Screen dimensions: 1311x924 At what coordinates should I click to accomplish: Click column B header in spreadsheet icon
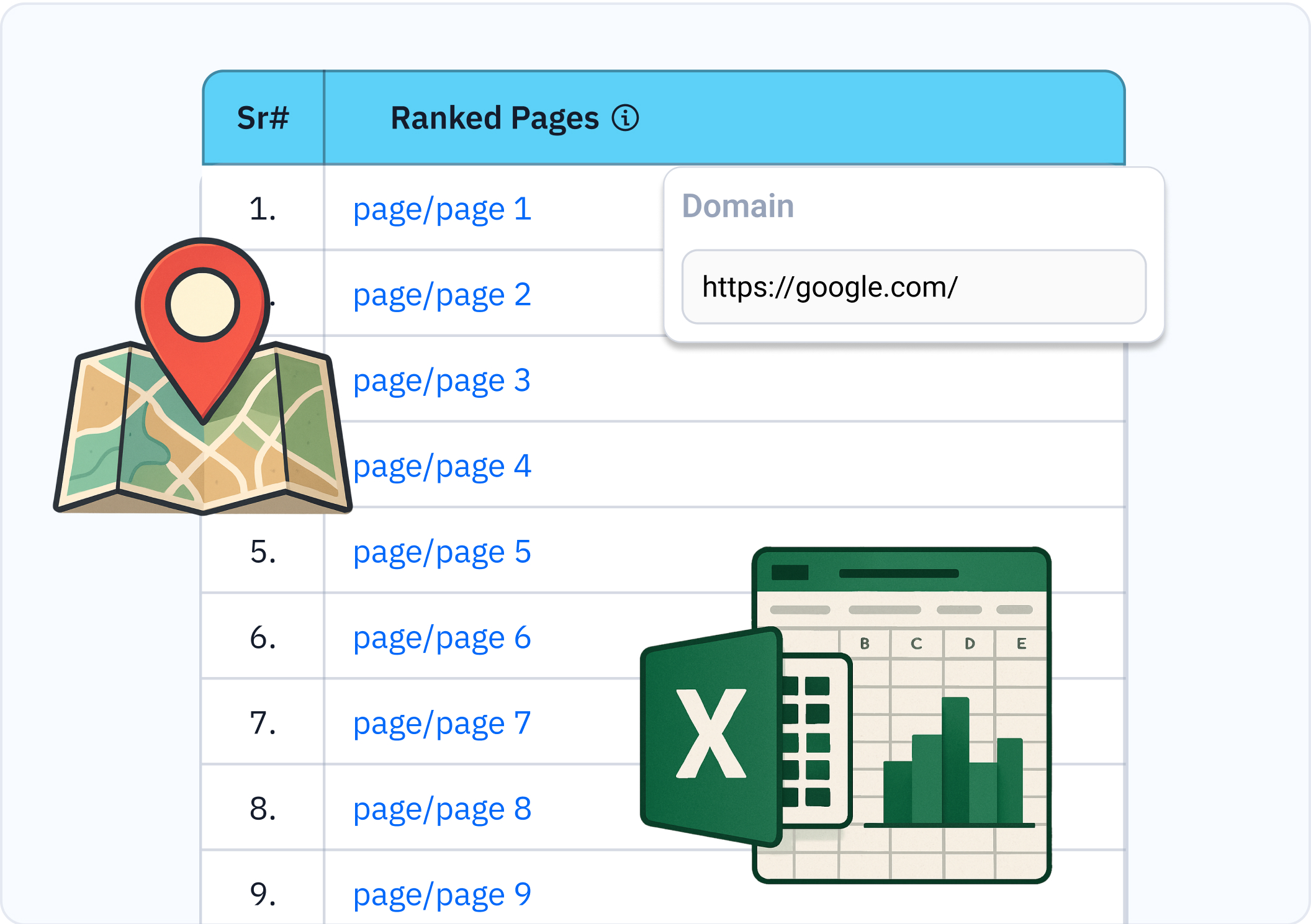pyautogui.click(x=865, y=644)
